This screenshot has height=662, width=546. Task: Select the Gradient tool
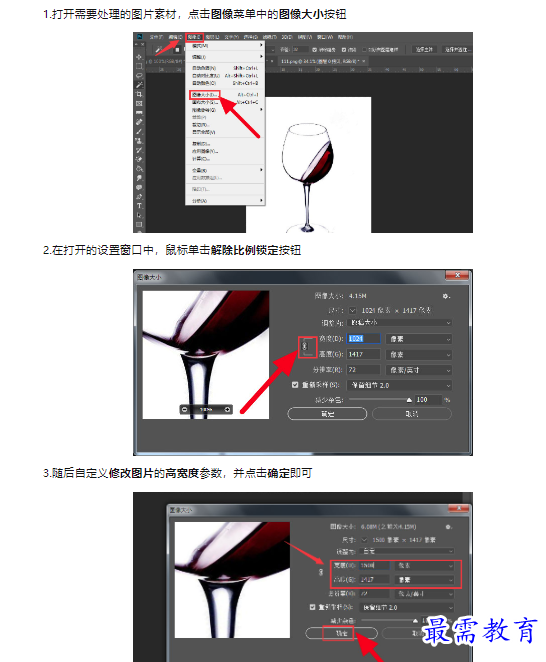click(x=139, y=168)
